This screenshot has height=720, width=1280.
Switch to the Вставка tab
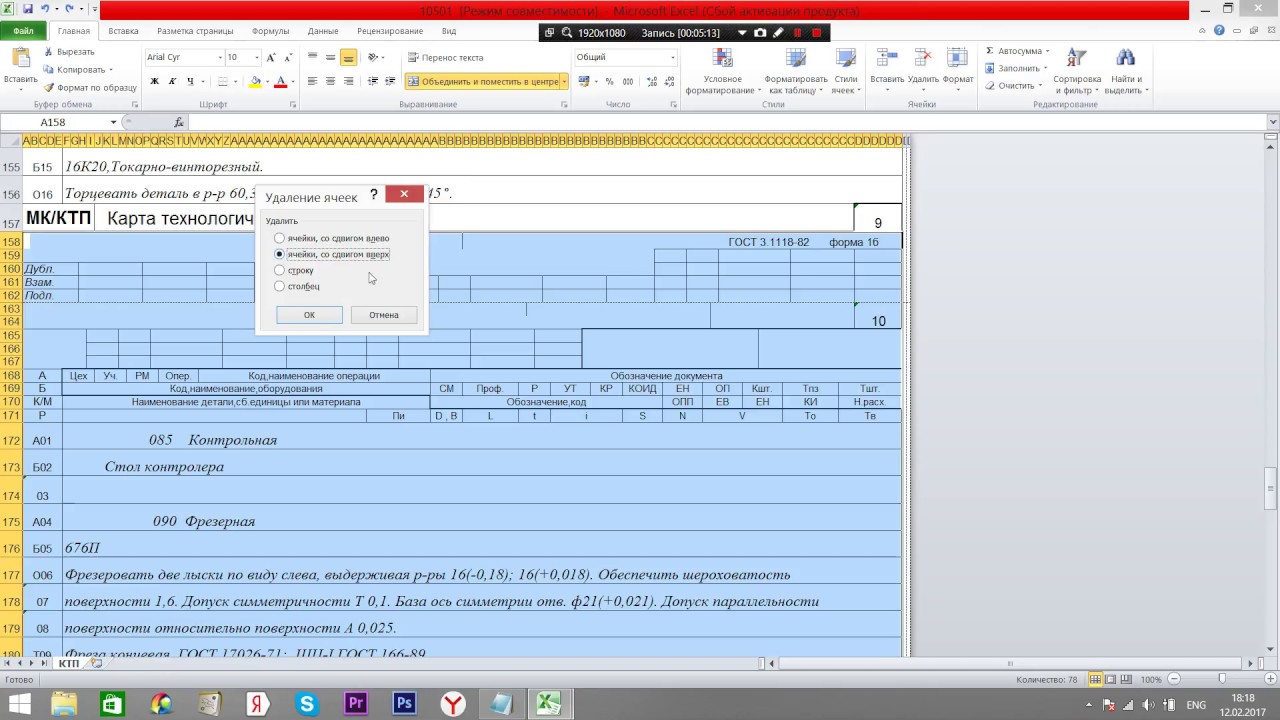[123, 31]
